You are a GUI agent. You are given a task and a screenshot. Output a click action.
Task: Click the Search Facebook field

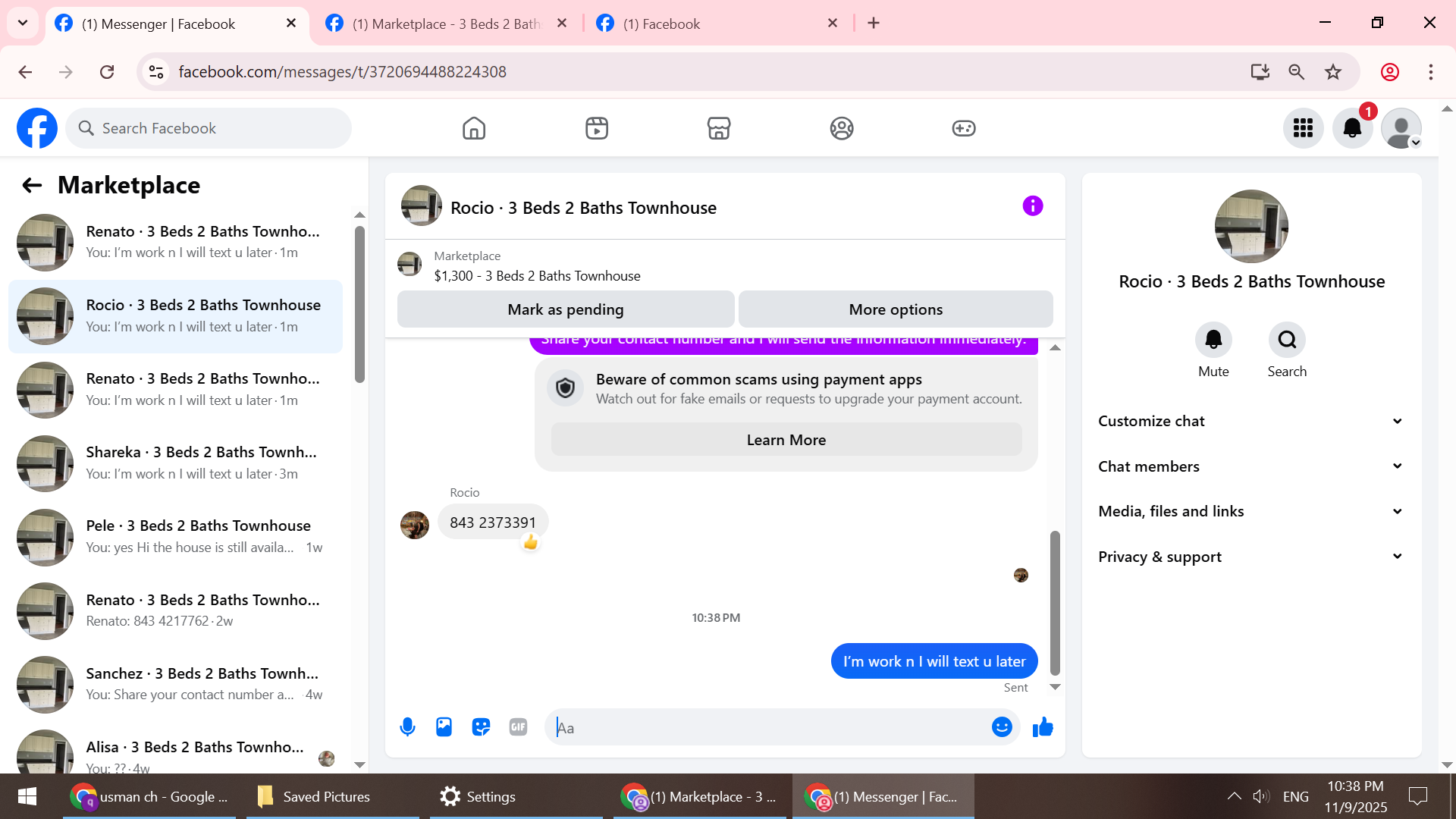pos(209,128)
